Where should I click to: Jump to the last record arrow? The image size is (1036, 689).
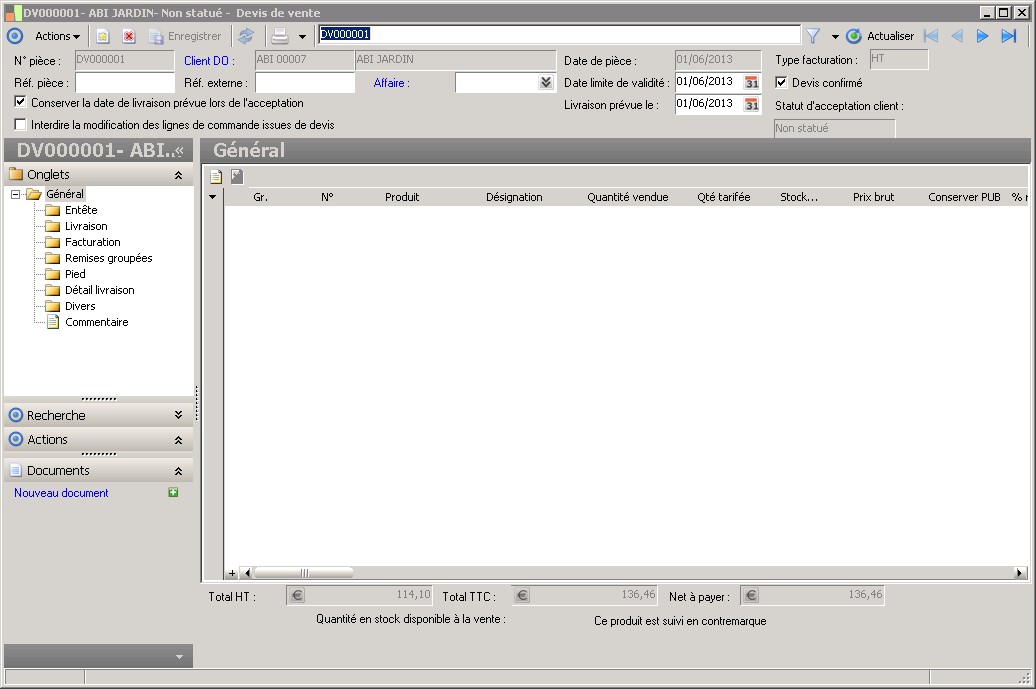point(1008,36)
